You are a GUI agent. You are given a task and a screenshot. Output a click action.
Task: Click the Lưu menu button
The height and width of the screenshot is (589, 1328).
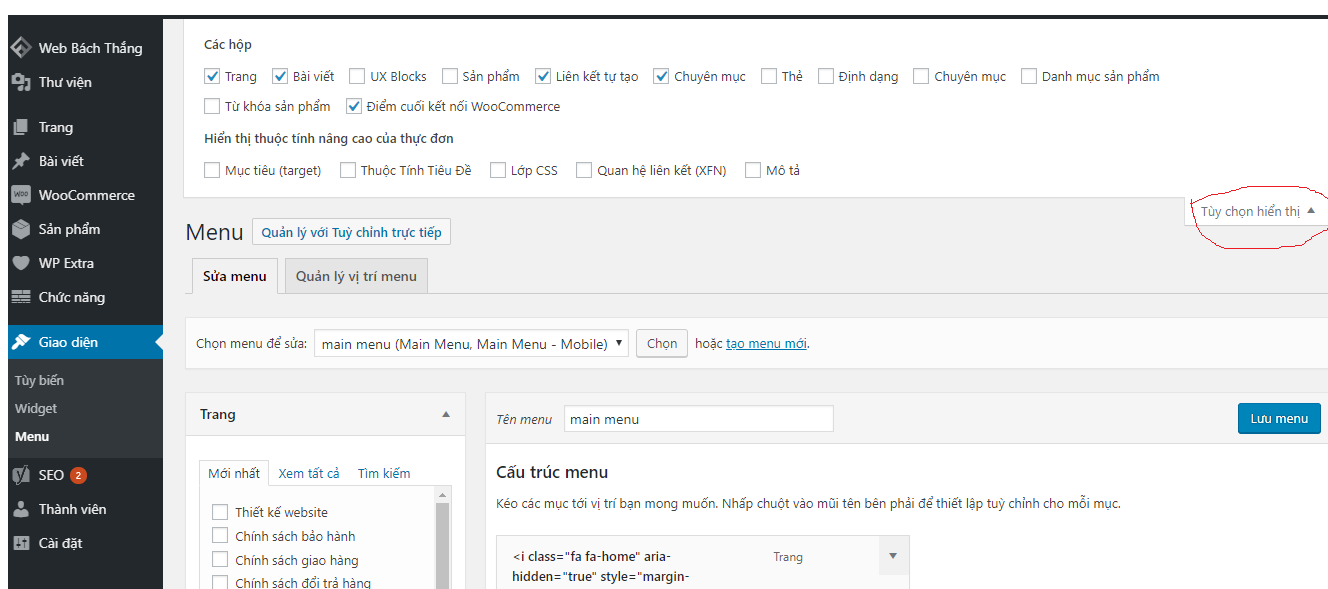pos(1278,418)
